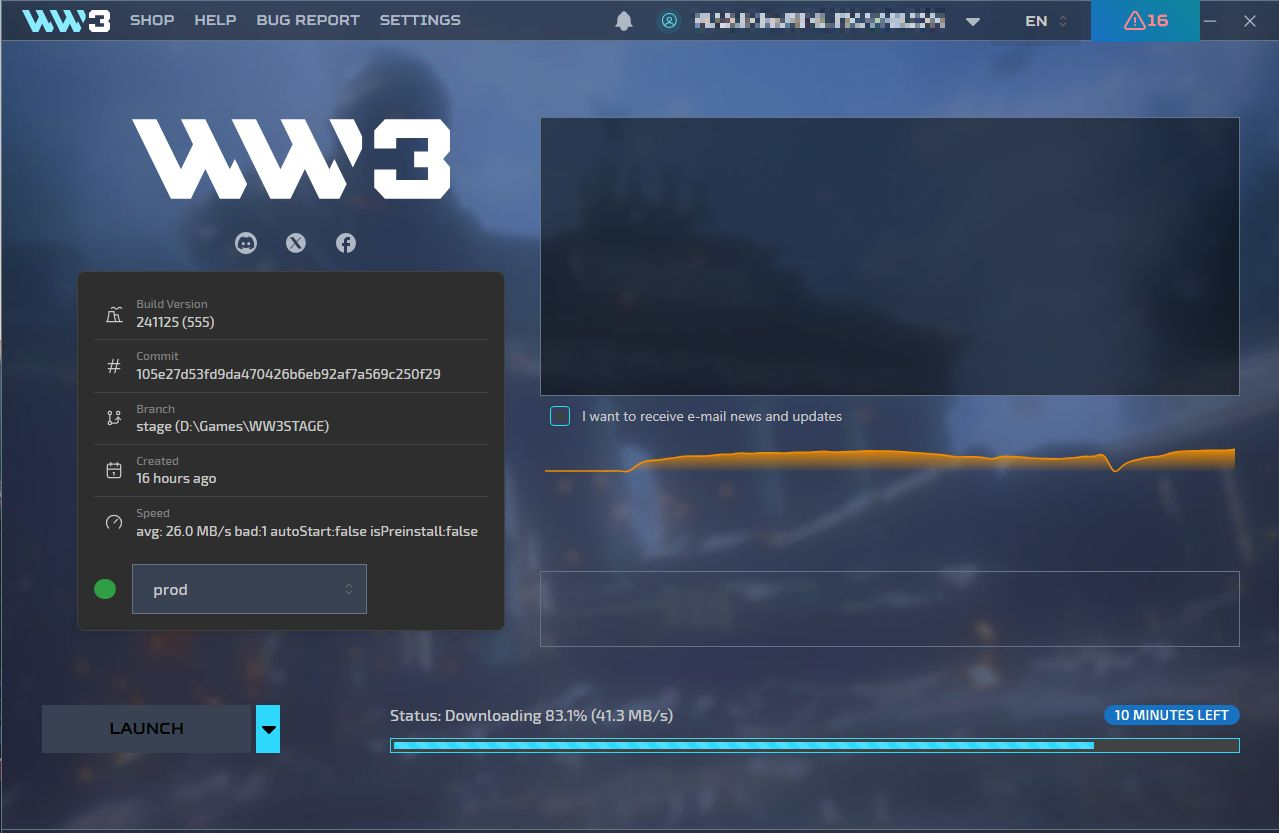The width and height of the screenshot is (1279, 833).
Task: Click build version text 241125 (555)
Action: tap(175, 322)
